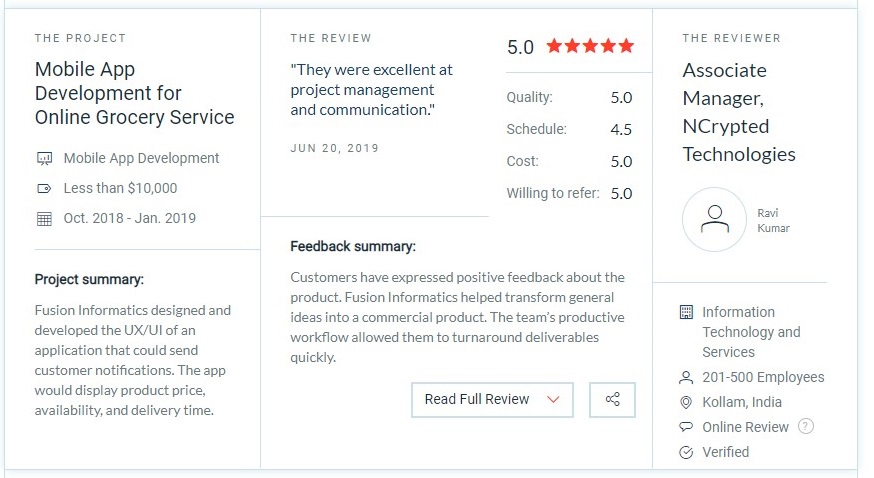Click the Online Review speech bubble icon
The height and width of the screenshot is (478, 874).
click(686, 427)
